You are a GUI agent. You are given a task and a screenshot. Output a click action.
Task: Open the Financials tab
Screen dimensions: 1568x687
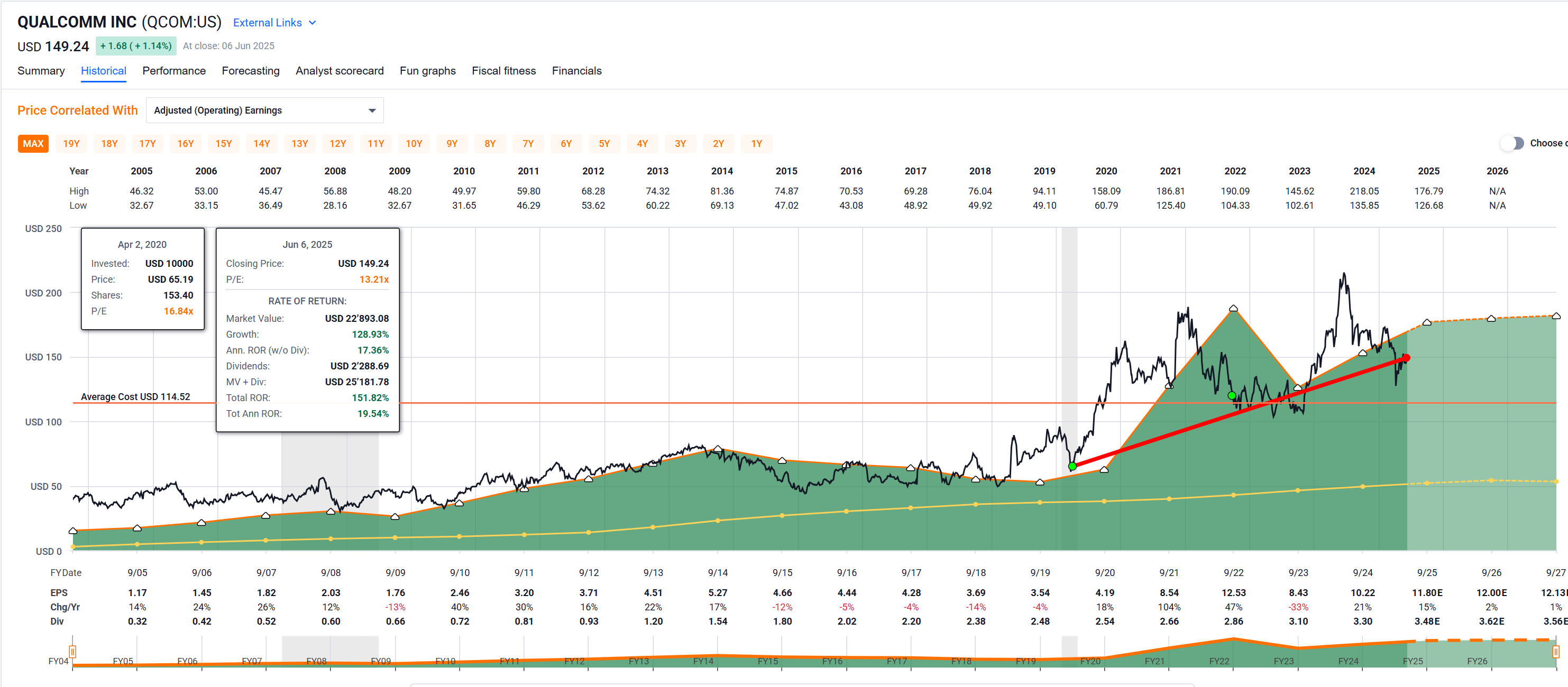coord(577,71)
